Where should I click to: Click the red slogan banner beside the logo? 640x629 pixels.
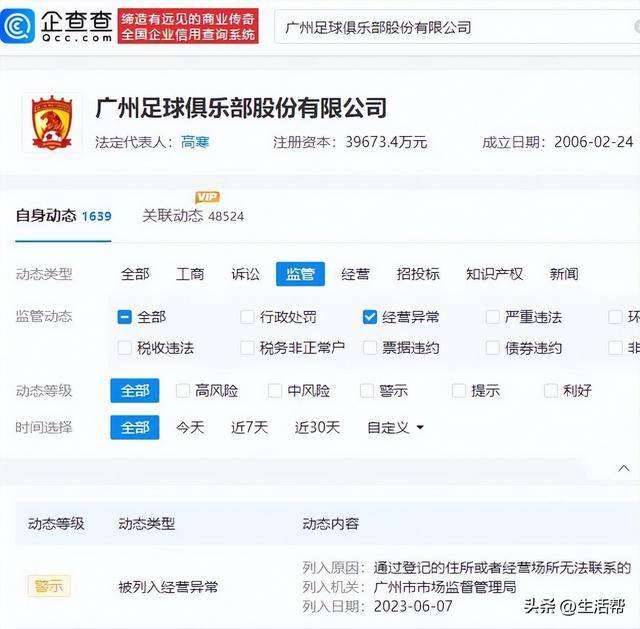click(x=188, y=26)
